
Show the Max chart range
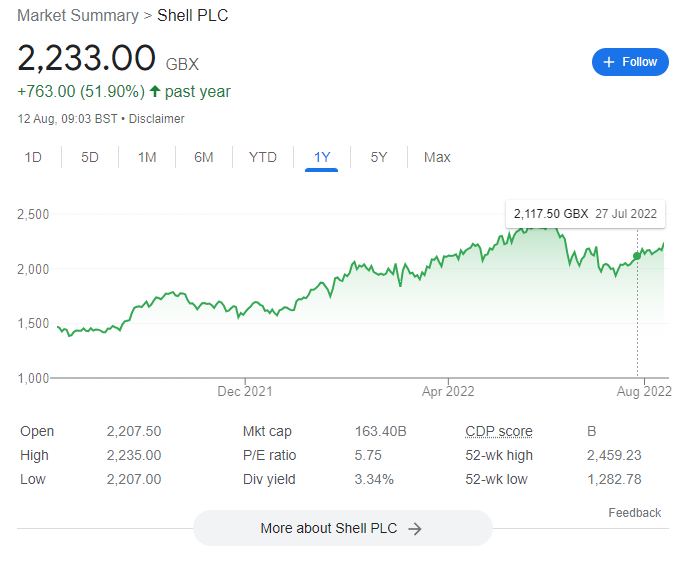pos(437,157)
